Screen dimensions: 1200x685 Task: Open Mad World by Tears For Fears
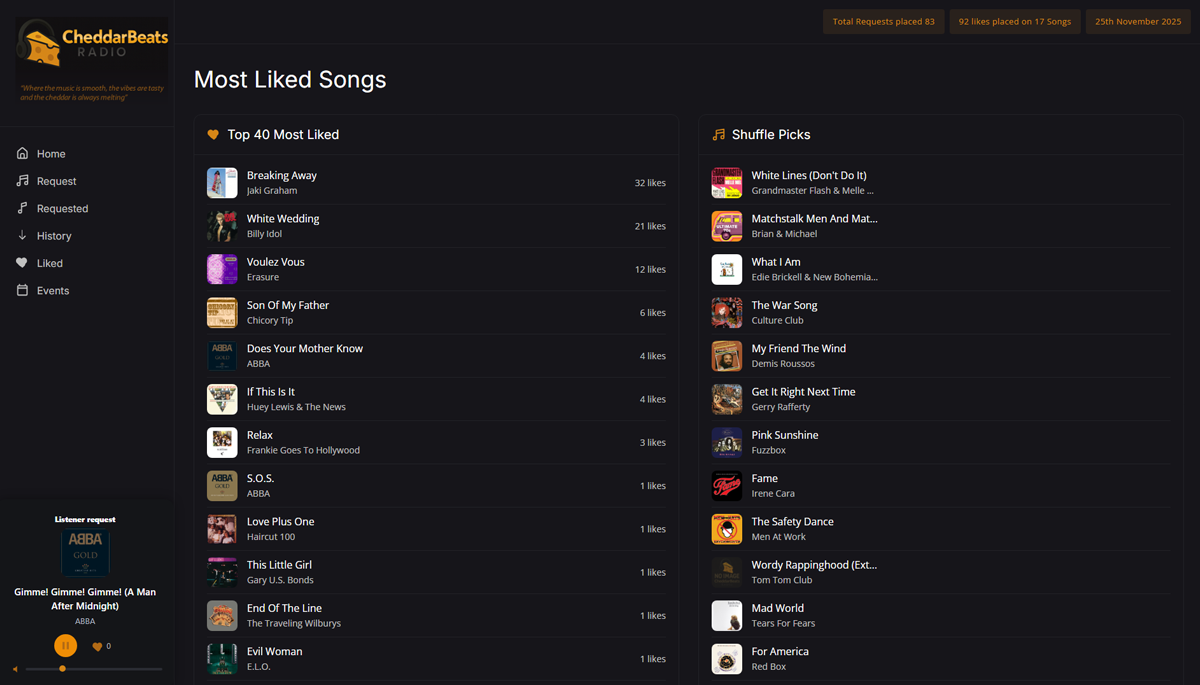[x=778, y=608]
